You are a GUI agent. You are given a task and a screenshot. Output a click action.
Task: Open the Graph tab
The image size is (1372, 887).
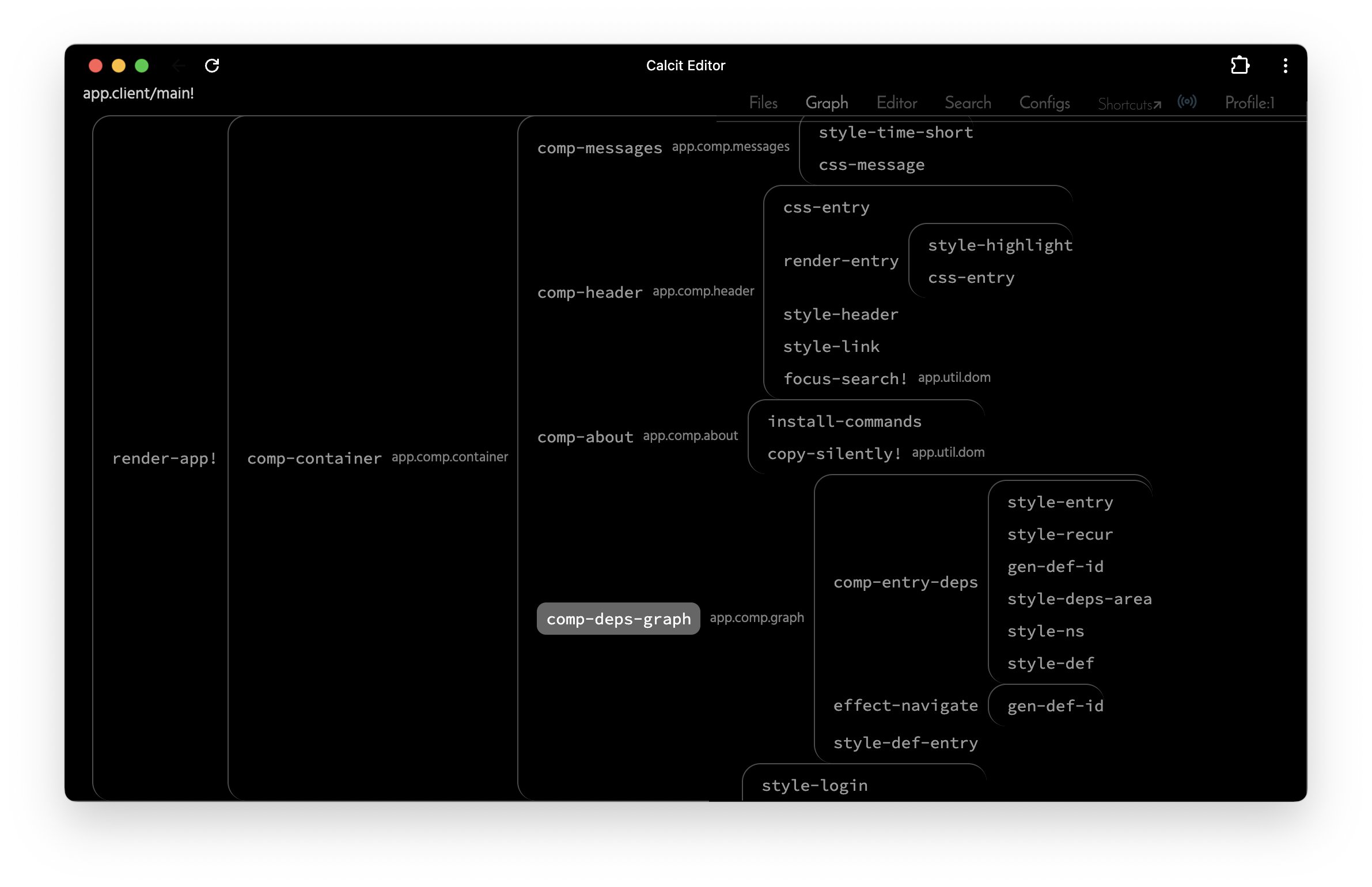point(826,103)
